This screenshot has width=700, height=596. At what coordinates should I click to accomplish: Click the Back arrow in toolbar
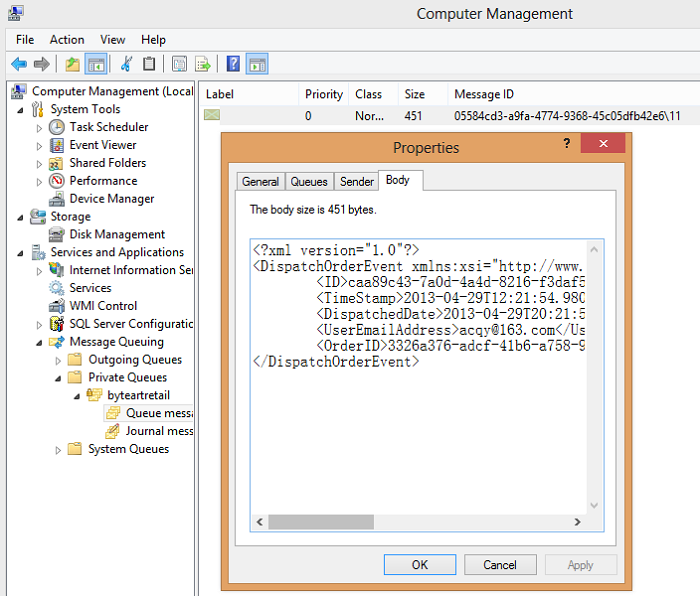coord(19,64)
